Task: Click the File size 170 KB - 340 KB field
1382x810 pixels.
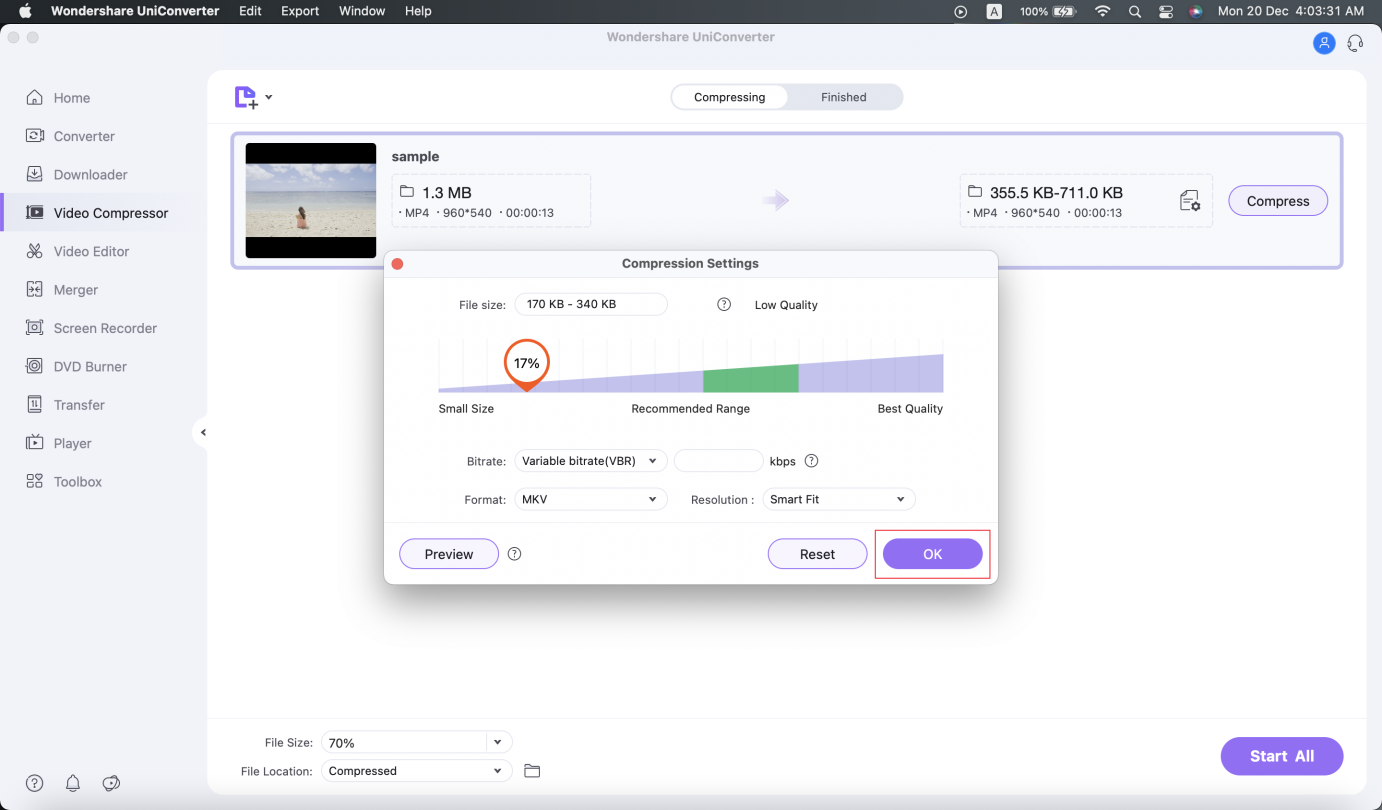Action: click(591, 304)
